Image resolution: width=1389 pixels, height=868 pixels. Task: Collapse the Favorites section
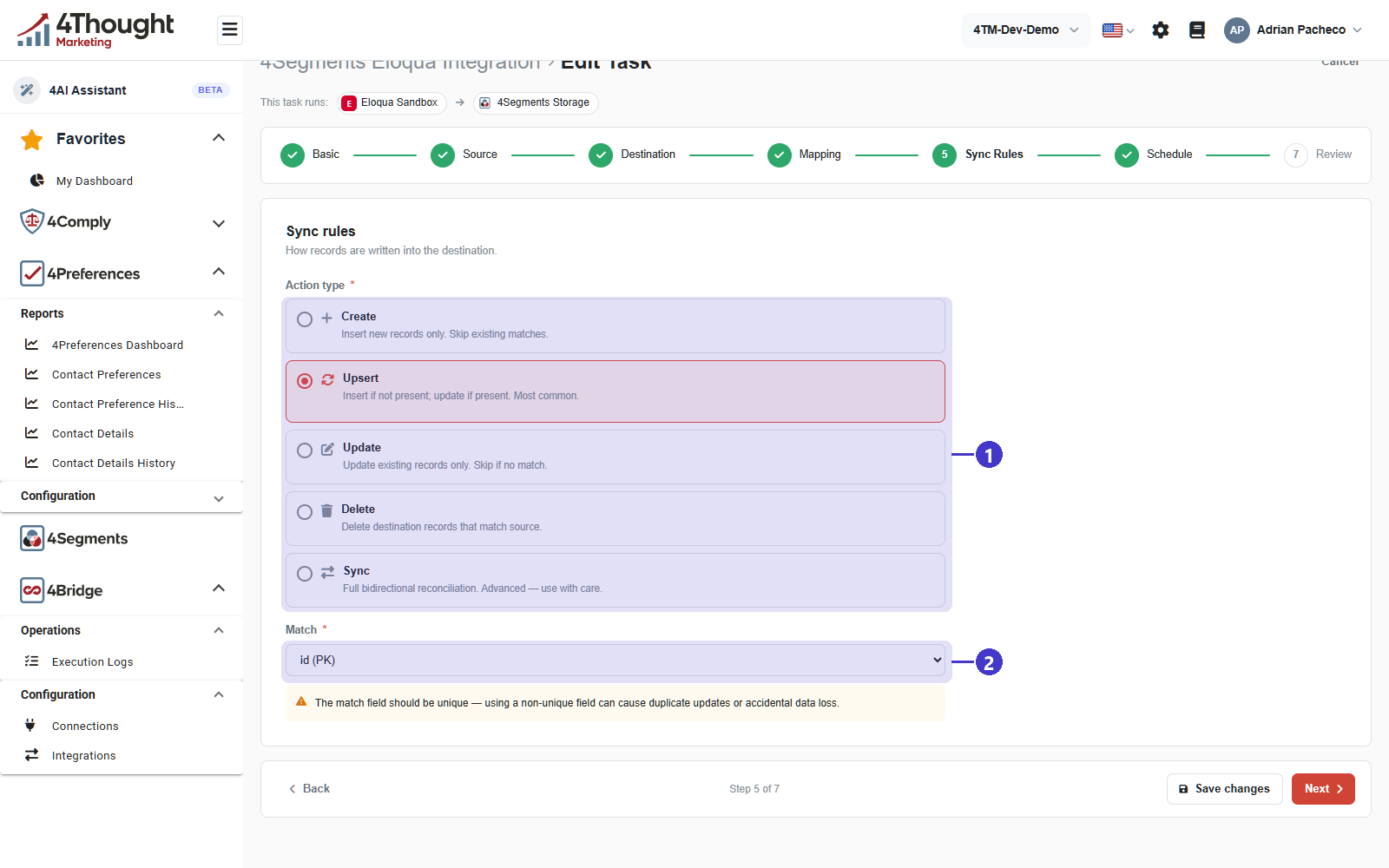[219, 138]
